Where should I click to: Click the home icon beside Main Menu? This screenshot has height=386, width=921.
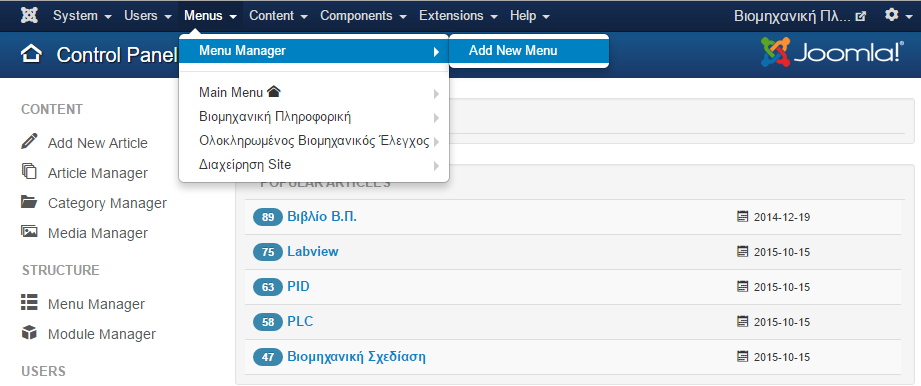tap(274, 92)
